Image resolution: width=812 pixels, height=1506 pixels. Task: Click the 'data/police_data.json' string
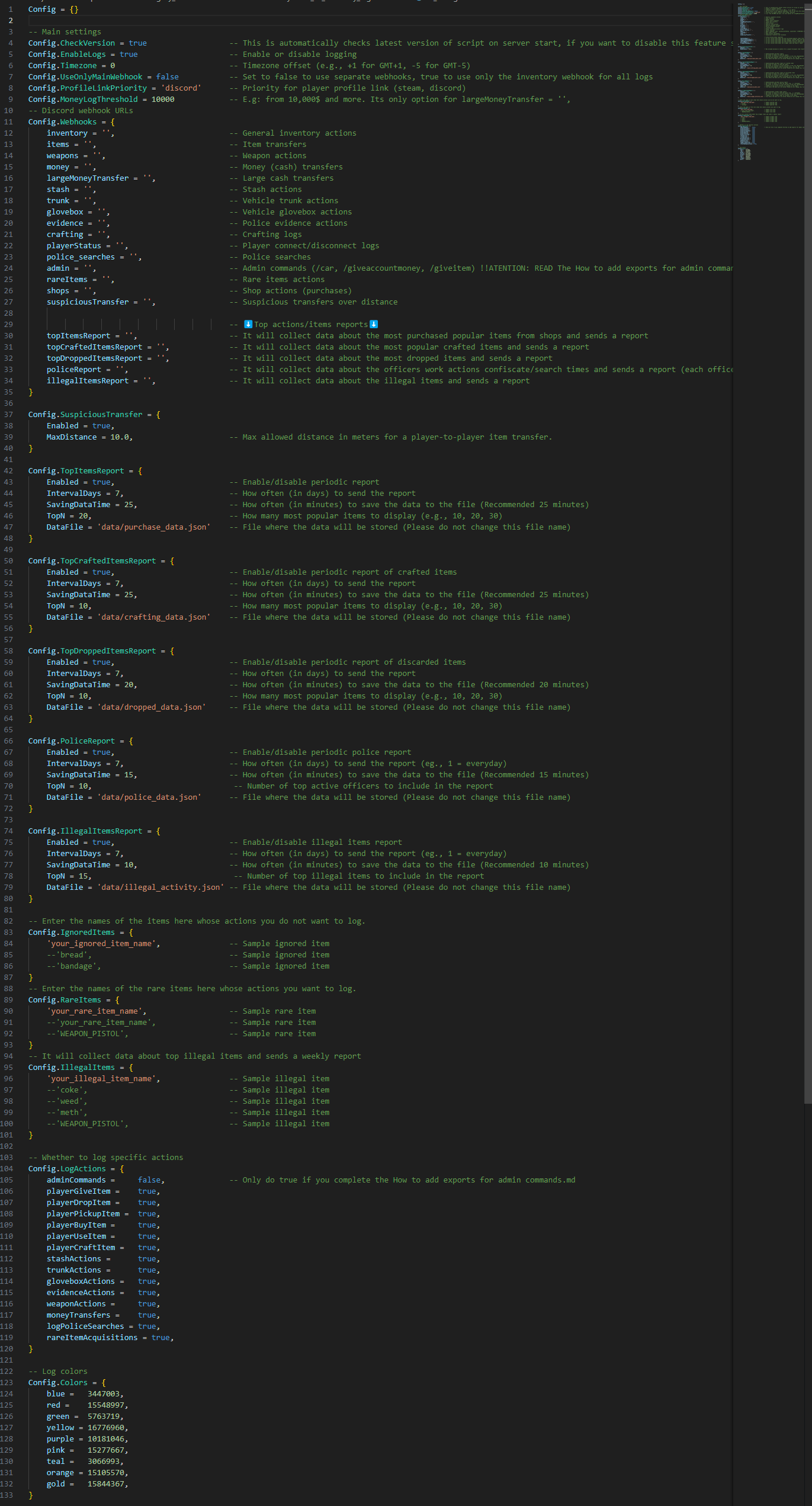click(x=149, y=797)
